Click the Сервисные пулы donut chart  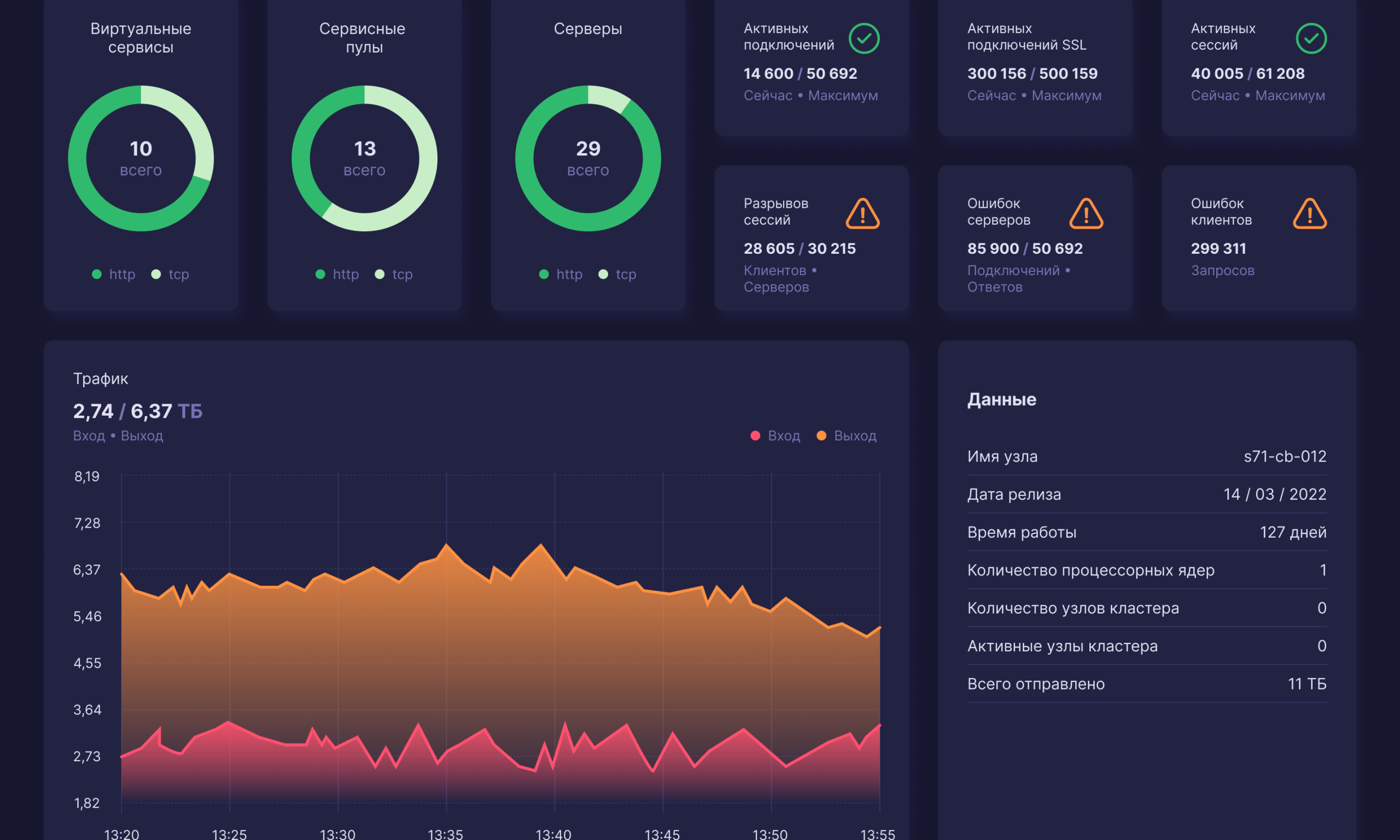tap(364, 159)
